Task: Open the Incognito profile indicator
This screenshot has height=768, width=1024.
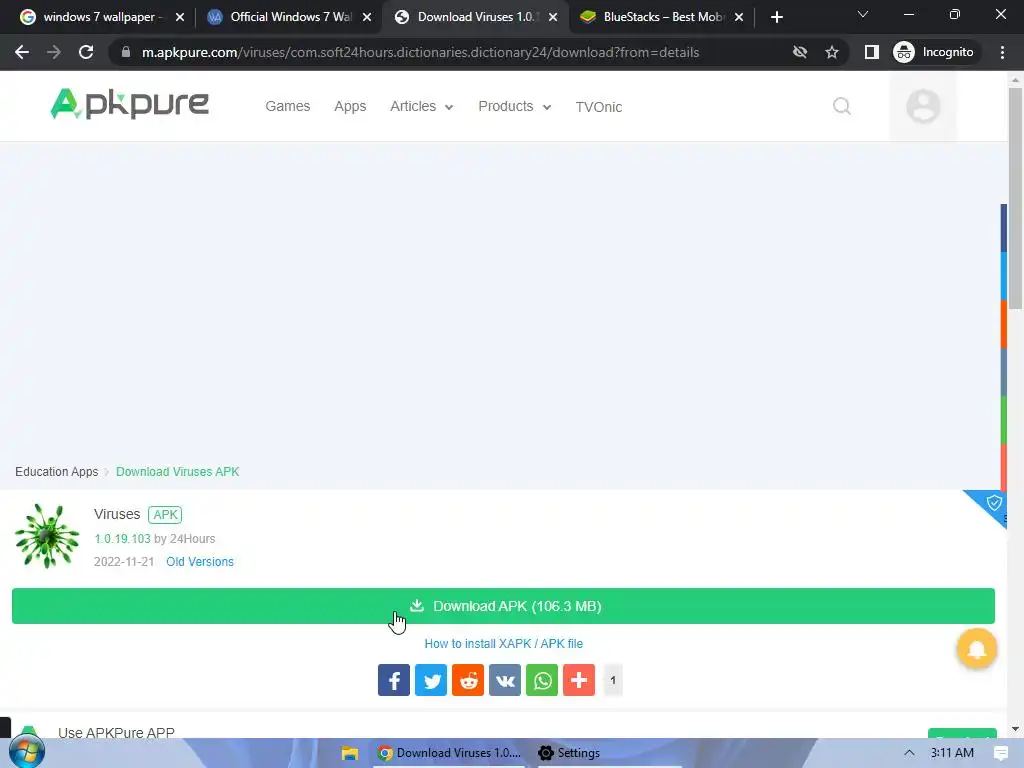Action: [x=934, y=52]
